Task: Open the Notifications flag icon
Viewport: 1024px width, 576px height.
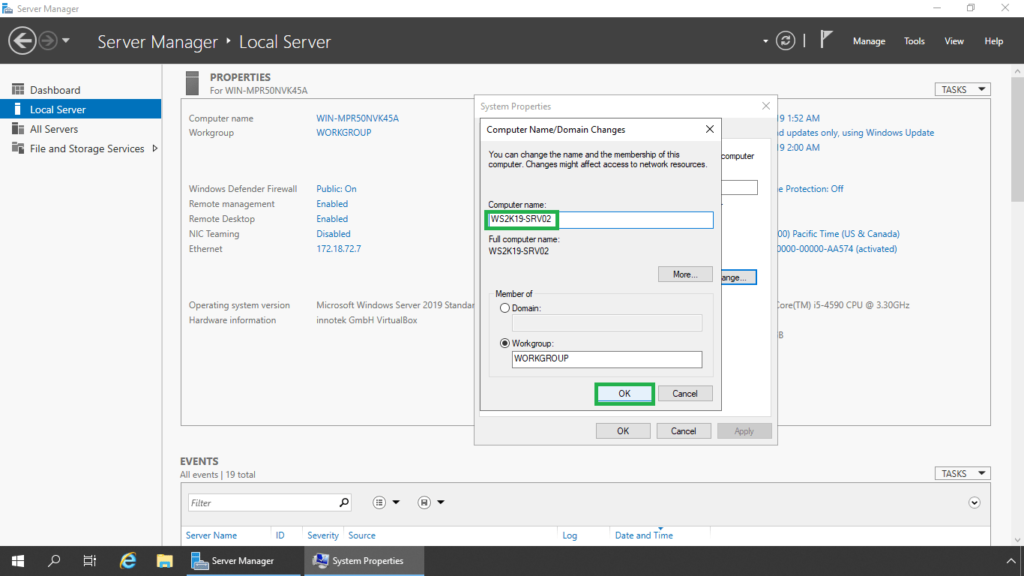Action: click(826, 40)
